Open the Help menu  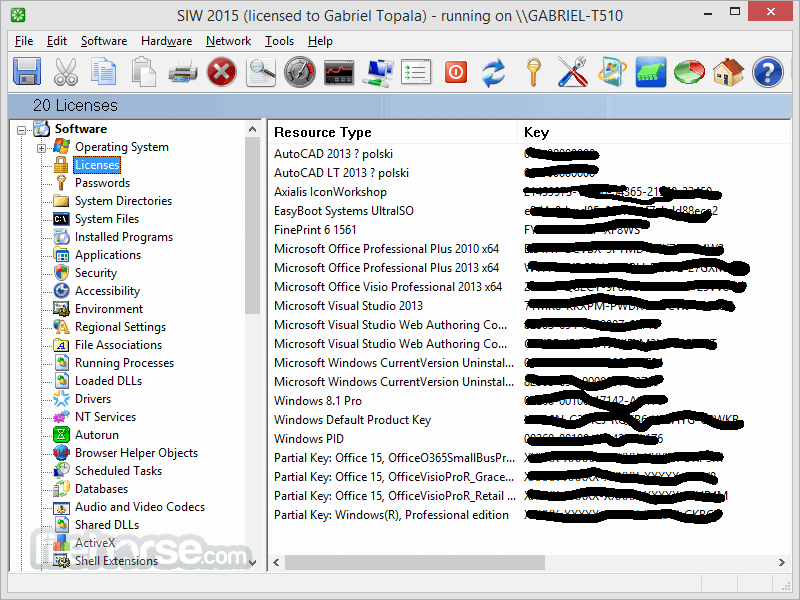click(320, 41)
